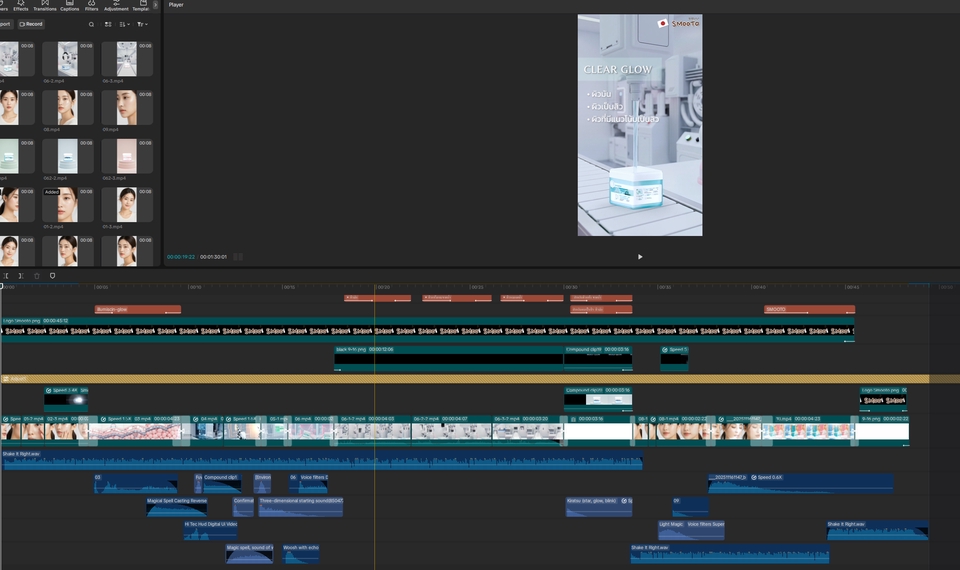This screenshot has height=570, width=960.
Task: Click the Player panel title
Action: [176, 5]
